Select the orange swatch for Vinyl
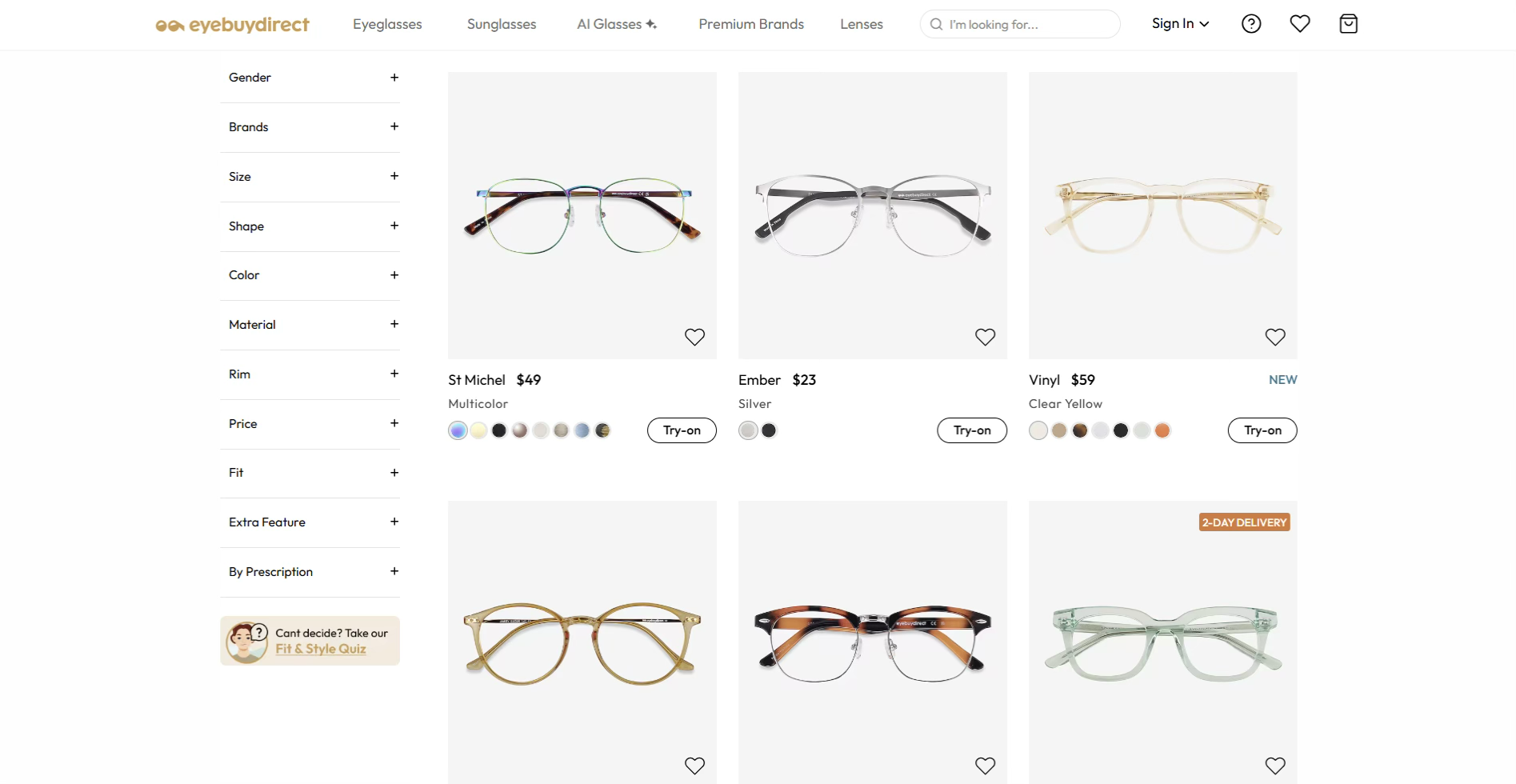 point(1162,430)
